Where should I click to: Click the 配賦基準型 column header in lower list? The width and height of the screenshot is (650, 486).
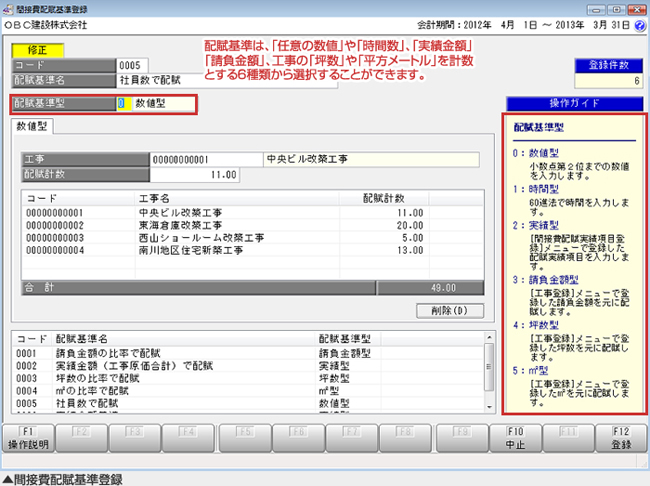347,339
